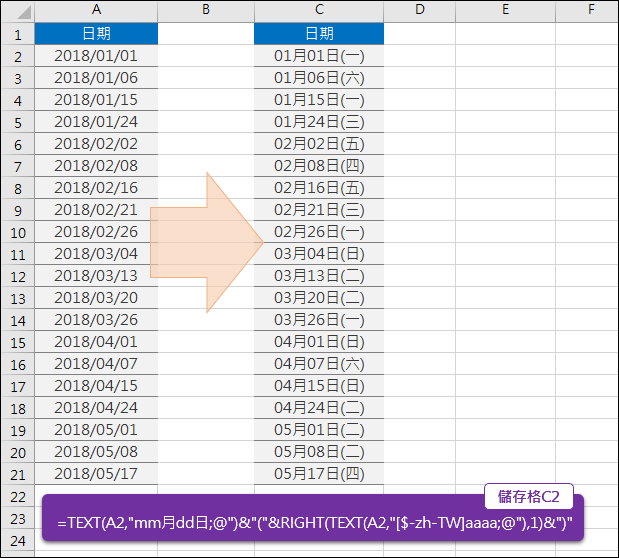Select column A header
619x558 pixels.
pyautogui.click(x=96, y=11)
